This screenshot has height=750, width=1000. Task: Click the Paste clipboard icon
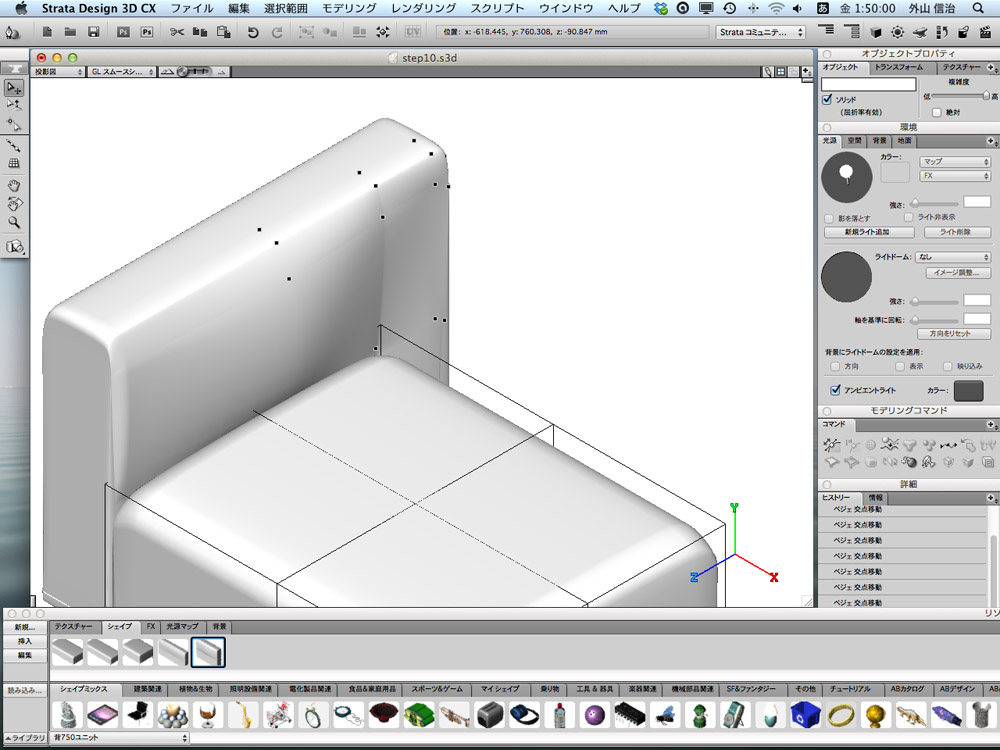coord(223,31)
